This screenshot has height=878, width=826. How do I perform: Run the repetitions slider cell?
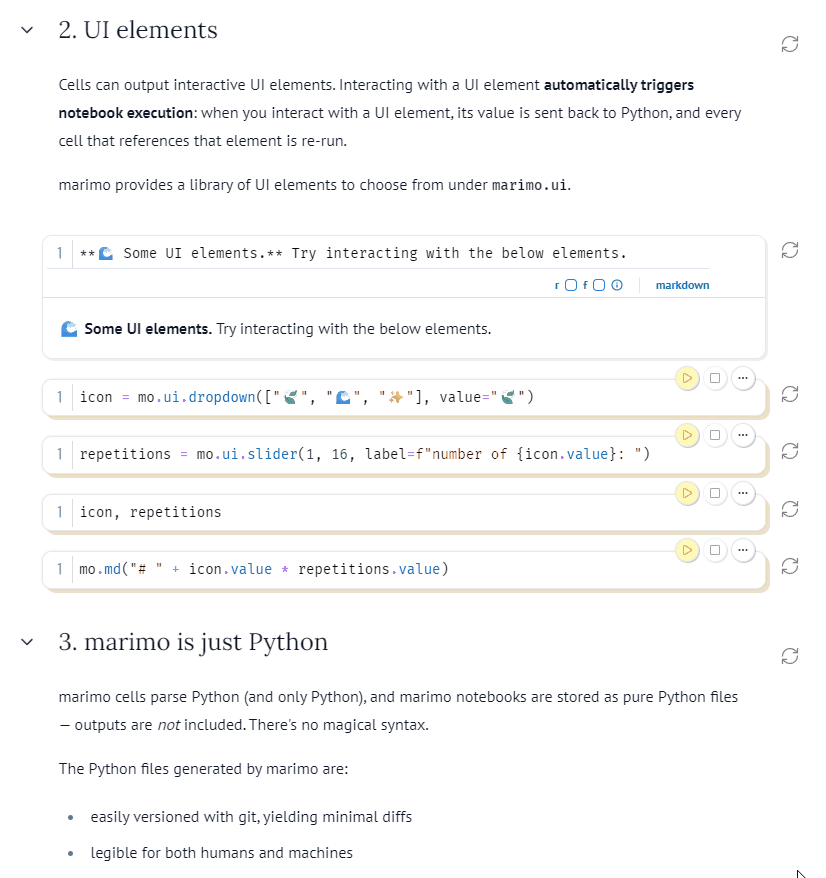687,435
